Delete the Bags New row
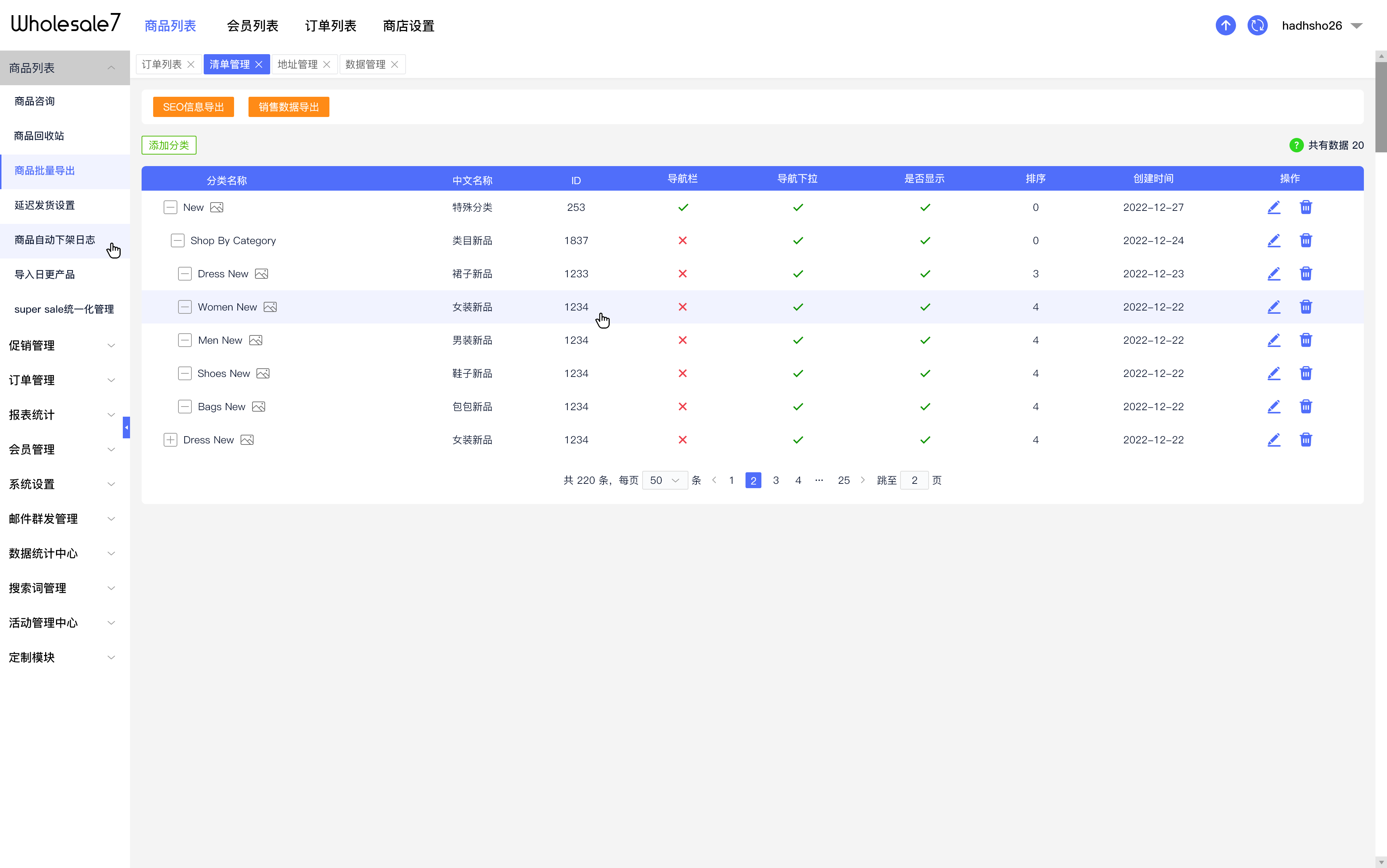Screen dimensions: 1387x868 tap(1305, 407)
